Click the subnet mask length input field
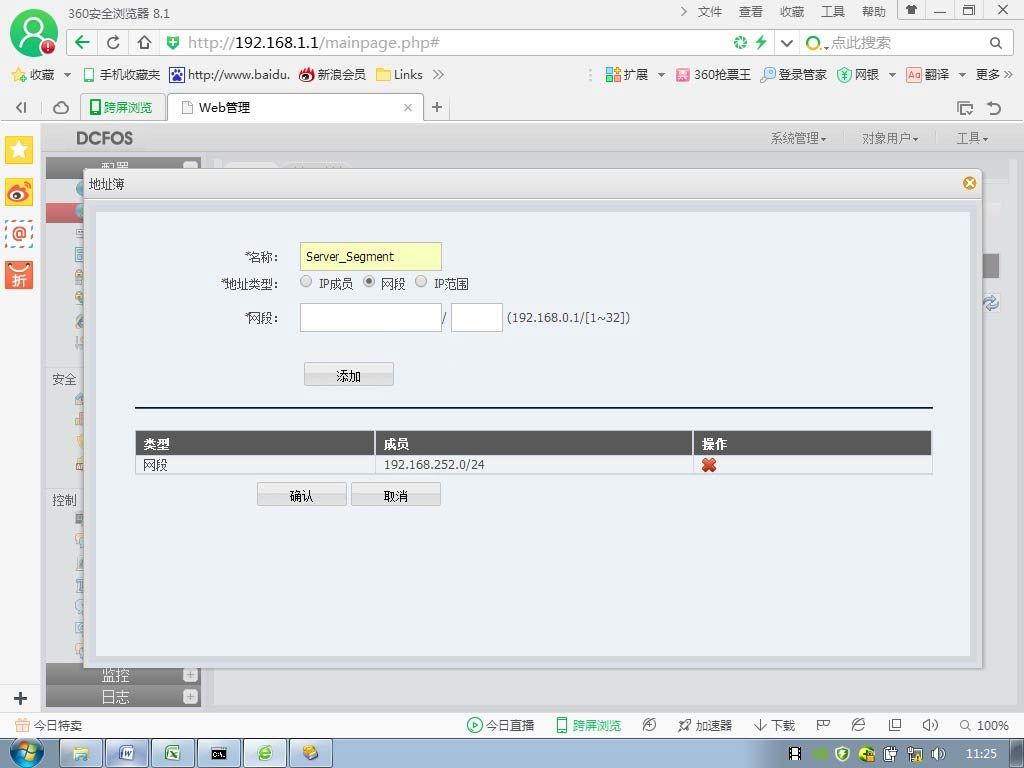 click(x=477, y=317)
